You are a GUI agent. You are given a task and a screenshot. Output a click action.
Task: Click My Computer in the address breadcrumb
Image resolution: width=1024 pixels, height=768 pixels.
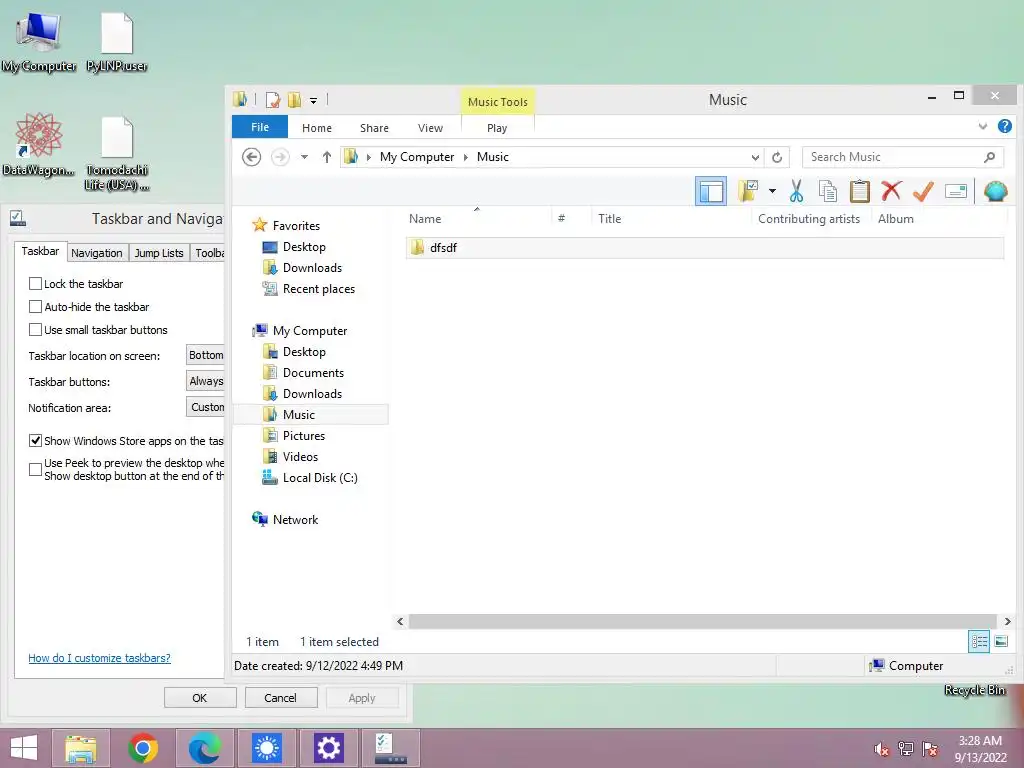coord(417,157)
